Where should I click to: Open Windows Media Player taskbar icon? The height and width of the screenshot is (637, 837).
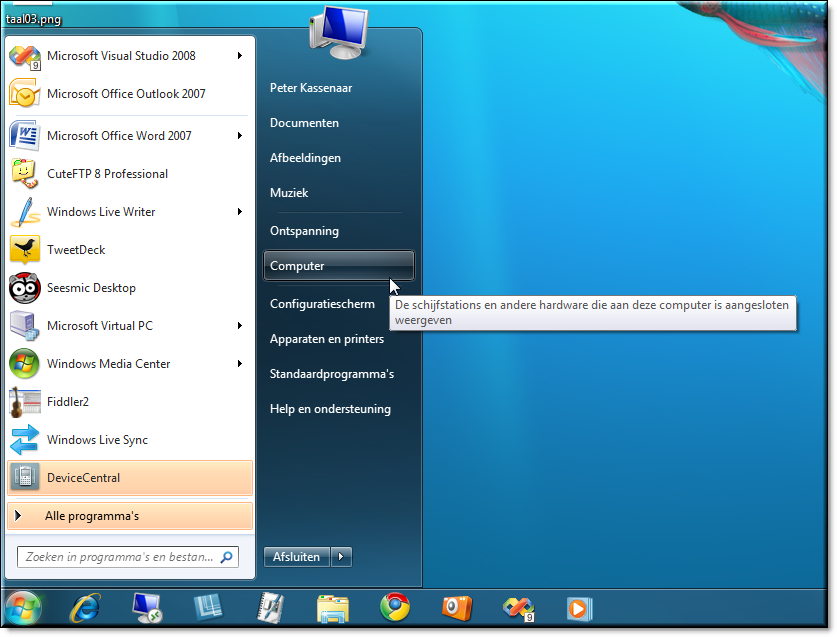point(579,609)
